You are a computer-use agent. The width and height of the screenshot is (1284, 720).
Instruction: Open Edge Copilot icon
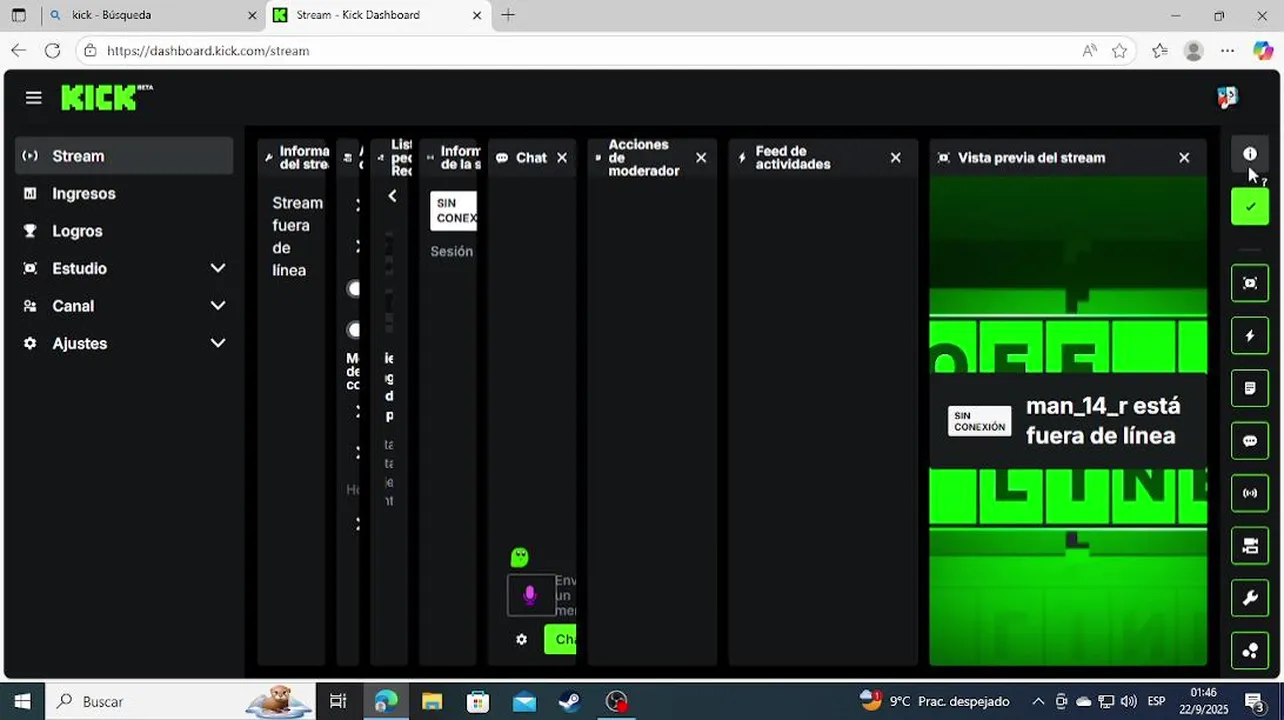[1262, 50]
